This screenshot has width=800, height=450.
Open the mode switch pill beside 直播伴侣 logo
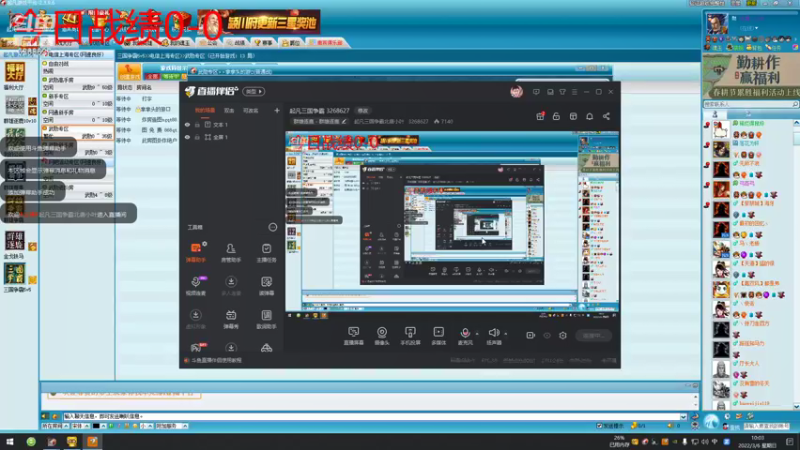[x=254, y=91]
